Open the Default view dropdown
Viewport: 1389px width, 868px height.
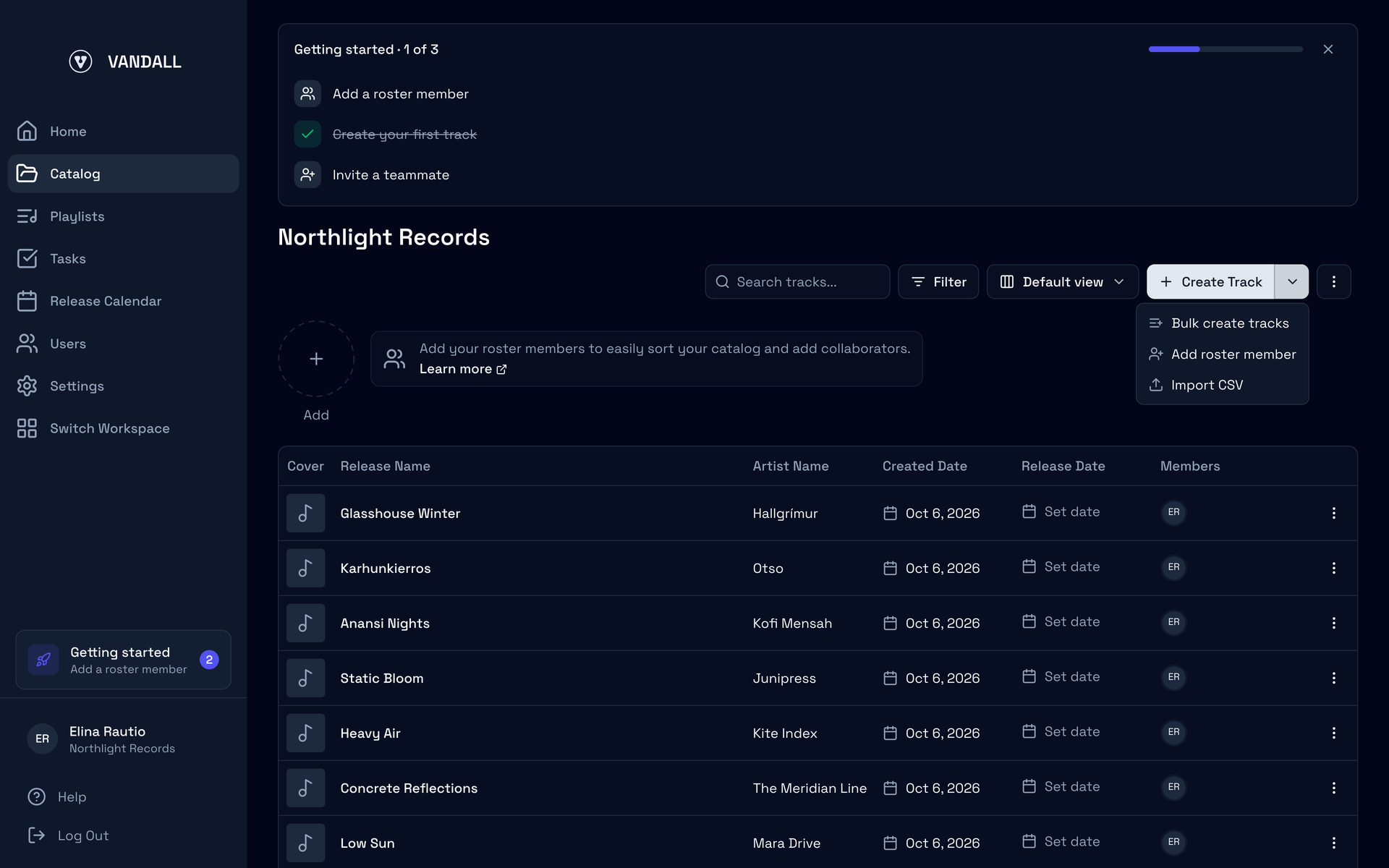point(1063,281)
